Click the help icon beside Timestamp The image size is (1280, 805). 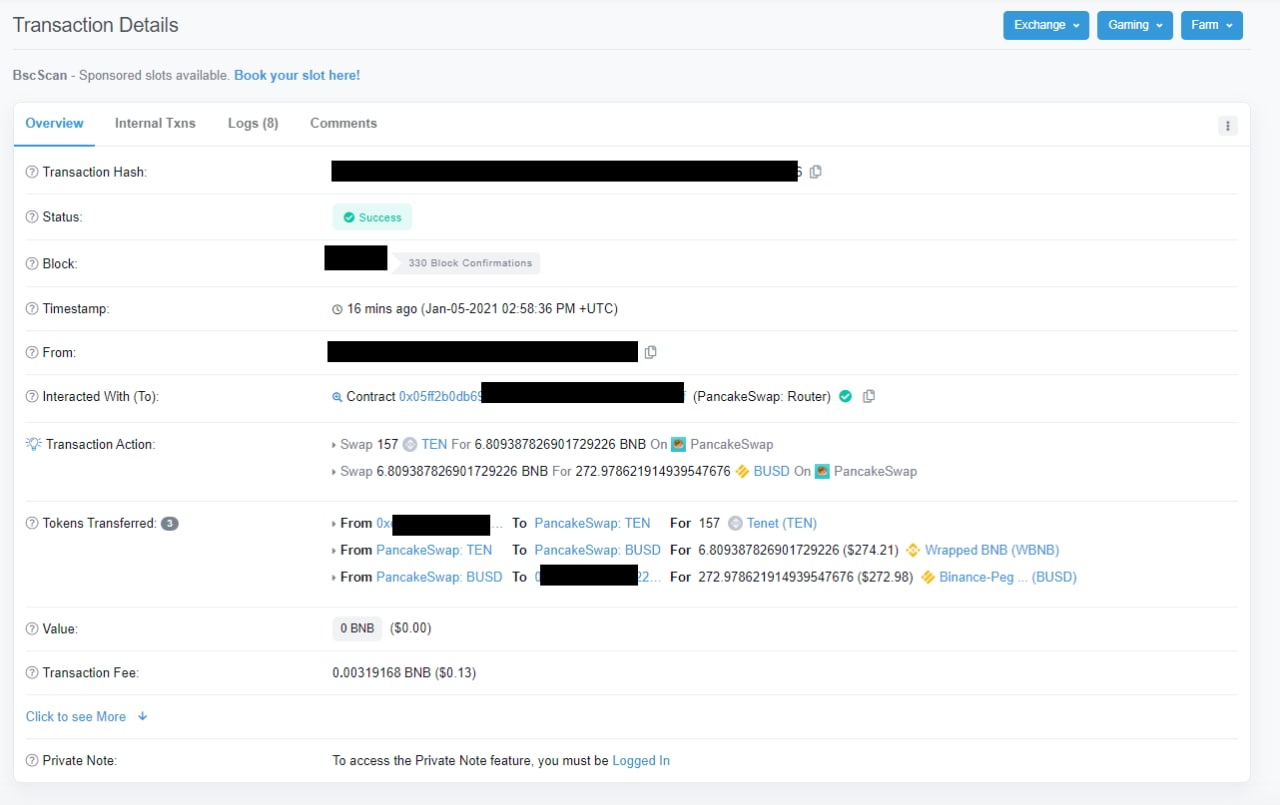coord(32,309)
